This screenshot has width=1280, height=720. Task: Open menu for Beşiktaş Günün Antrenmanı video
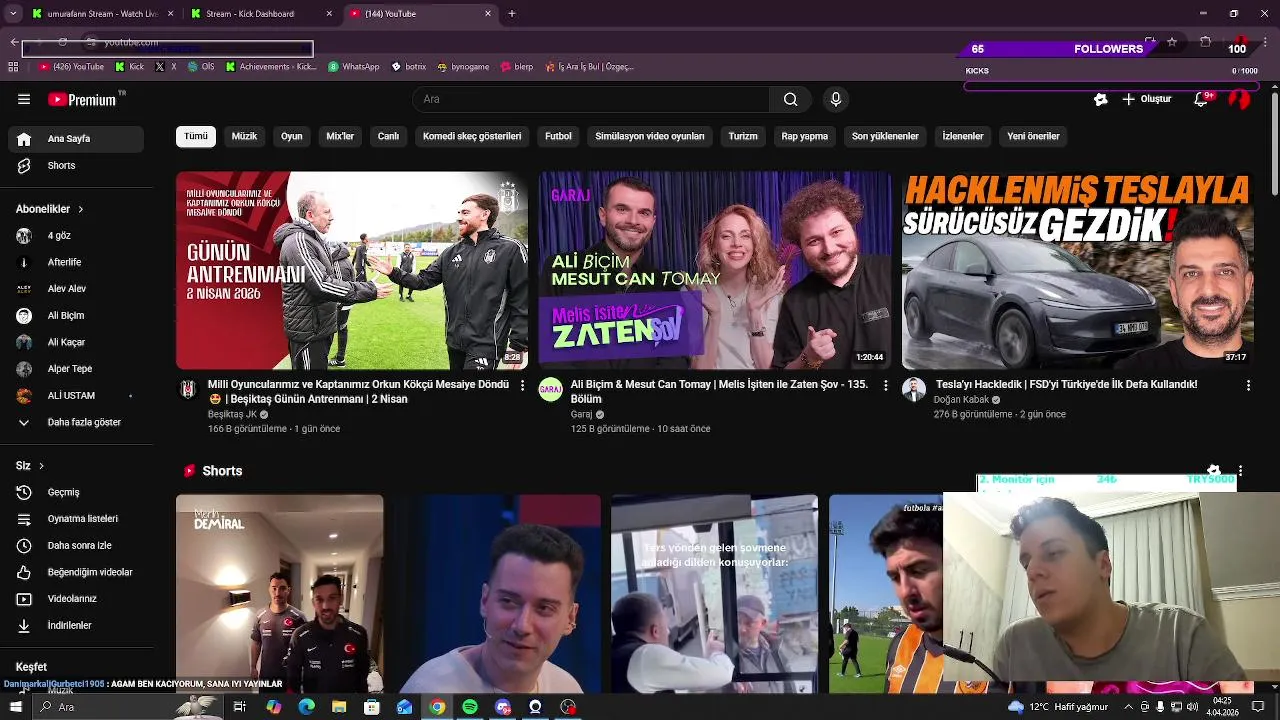click(522, 385)
